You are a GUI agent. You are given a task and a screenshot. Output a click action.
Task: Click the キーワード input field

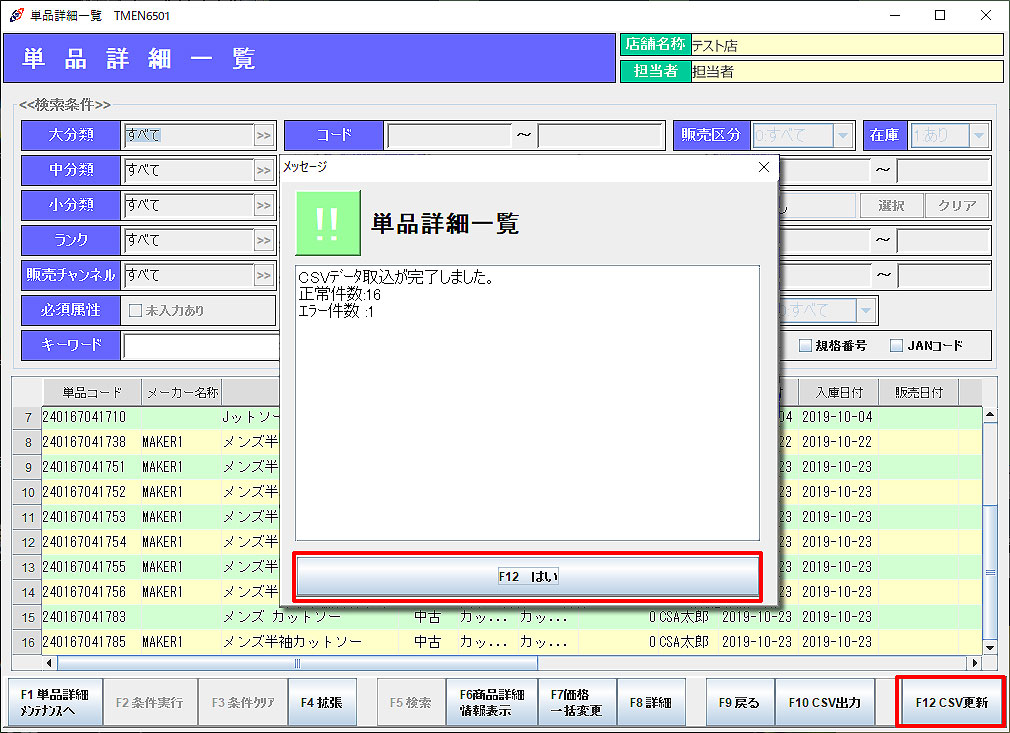(200, 346)
